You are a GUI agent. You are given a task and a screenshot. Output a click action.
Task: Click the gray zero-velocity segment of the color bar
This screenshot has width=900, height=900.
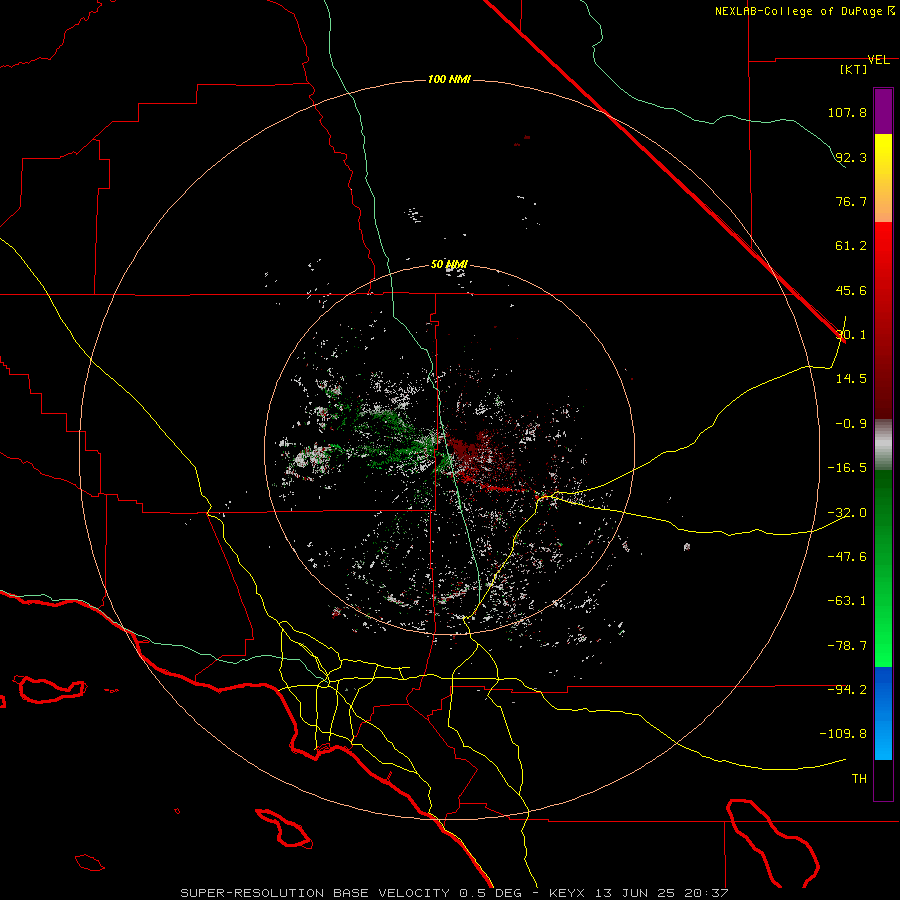point(883,445)
